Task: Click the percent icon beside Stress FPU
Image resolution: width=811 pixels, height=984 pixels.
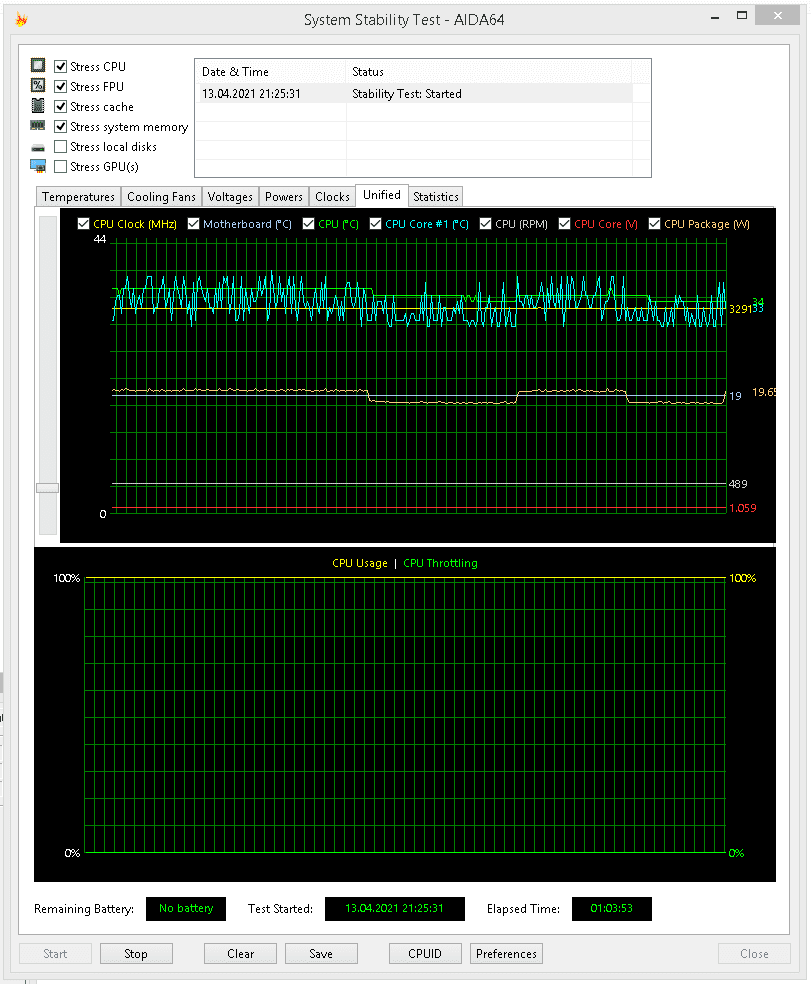Action: pos(38,85)
